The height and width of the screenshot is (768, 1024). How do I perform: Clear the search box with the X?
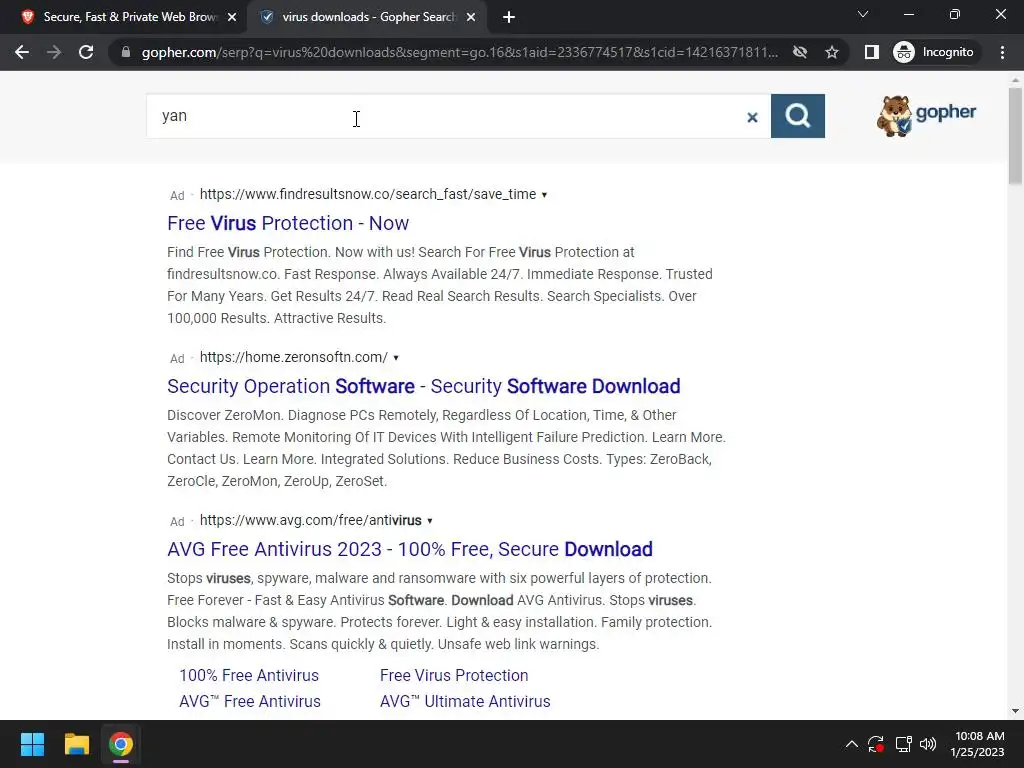752,117
